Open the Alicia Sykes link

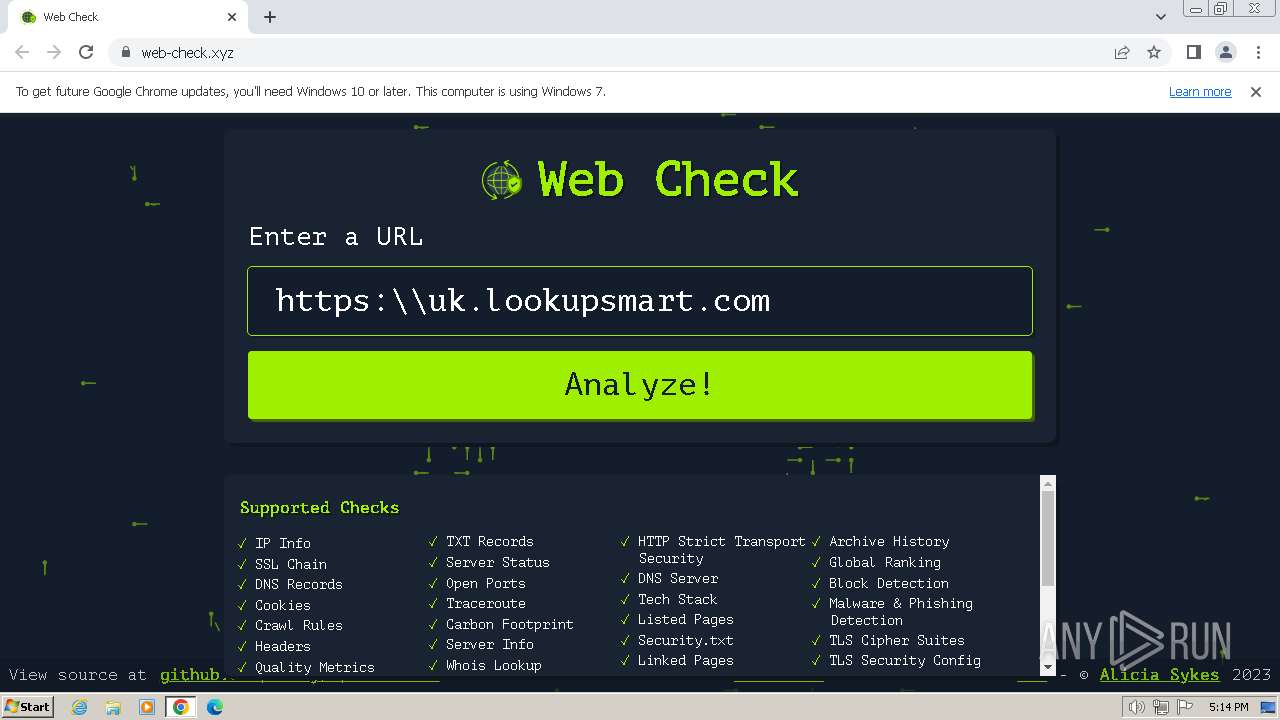pyautogui.click(x=1159, y=675)
